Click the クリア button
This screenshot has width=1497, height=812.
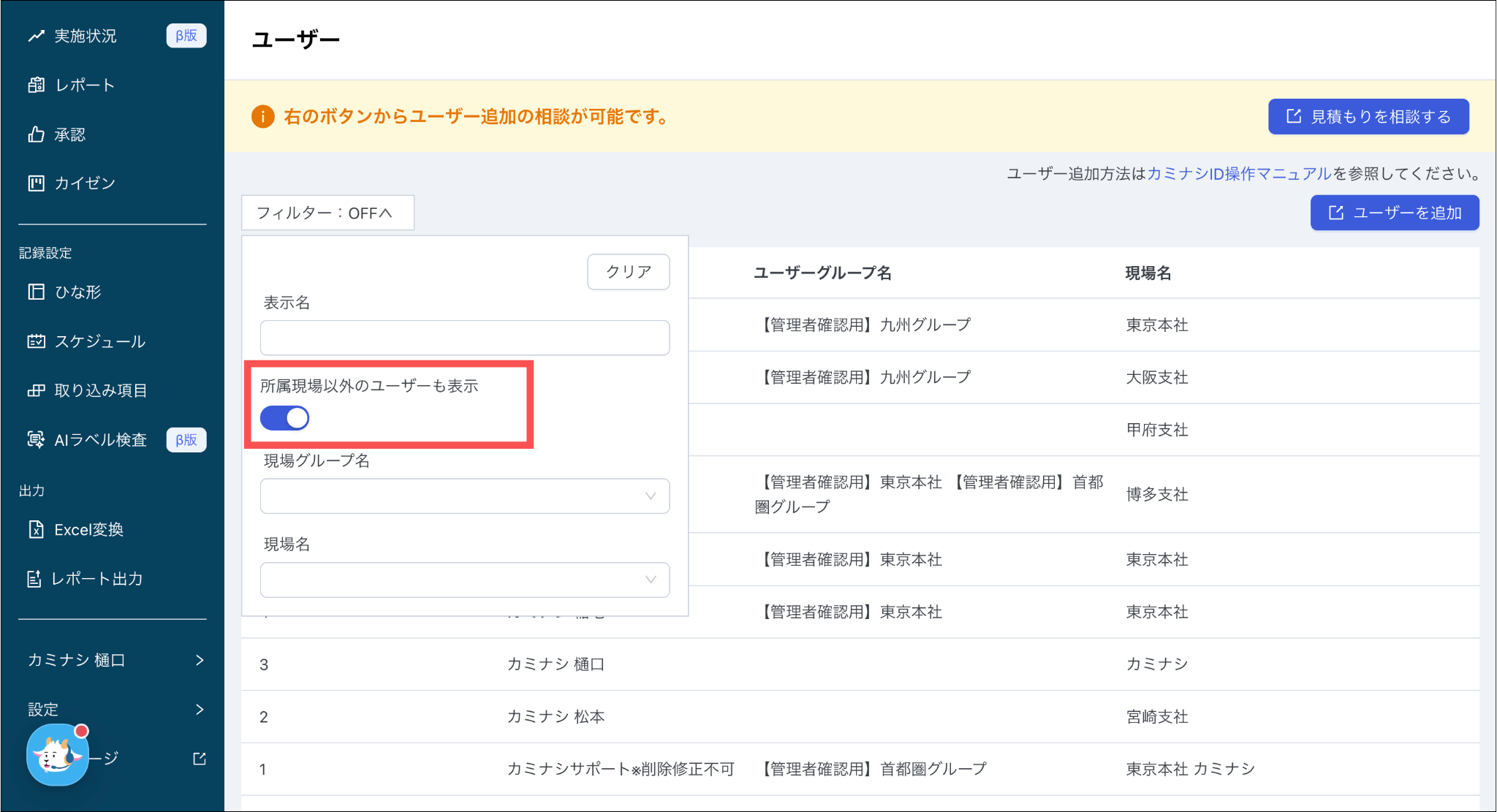point(628,272)
